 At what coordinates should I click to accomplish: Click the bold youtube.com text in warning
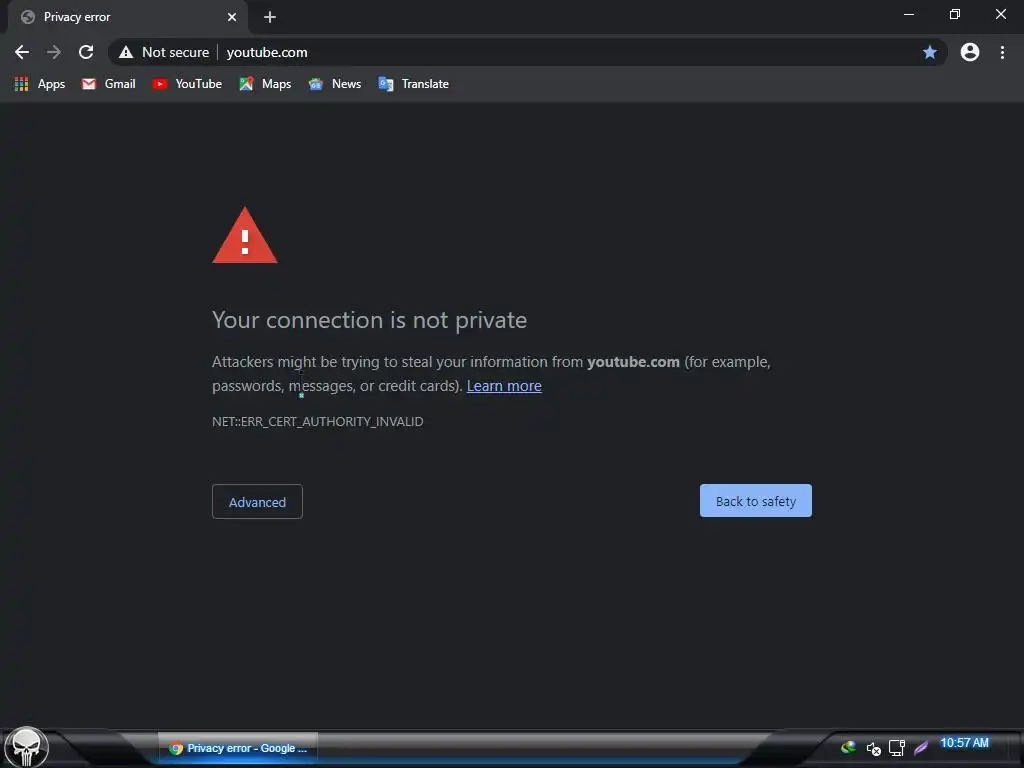[633, 362]
